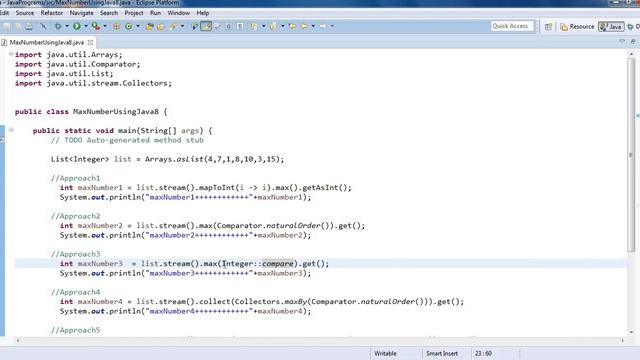The width and height of the screenshot is (640, 360).
Task: Click the New file toolbar icon
Action: click(x=7, y=26)
